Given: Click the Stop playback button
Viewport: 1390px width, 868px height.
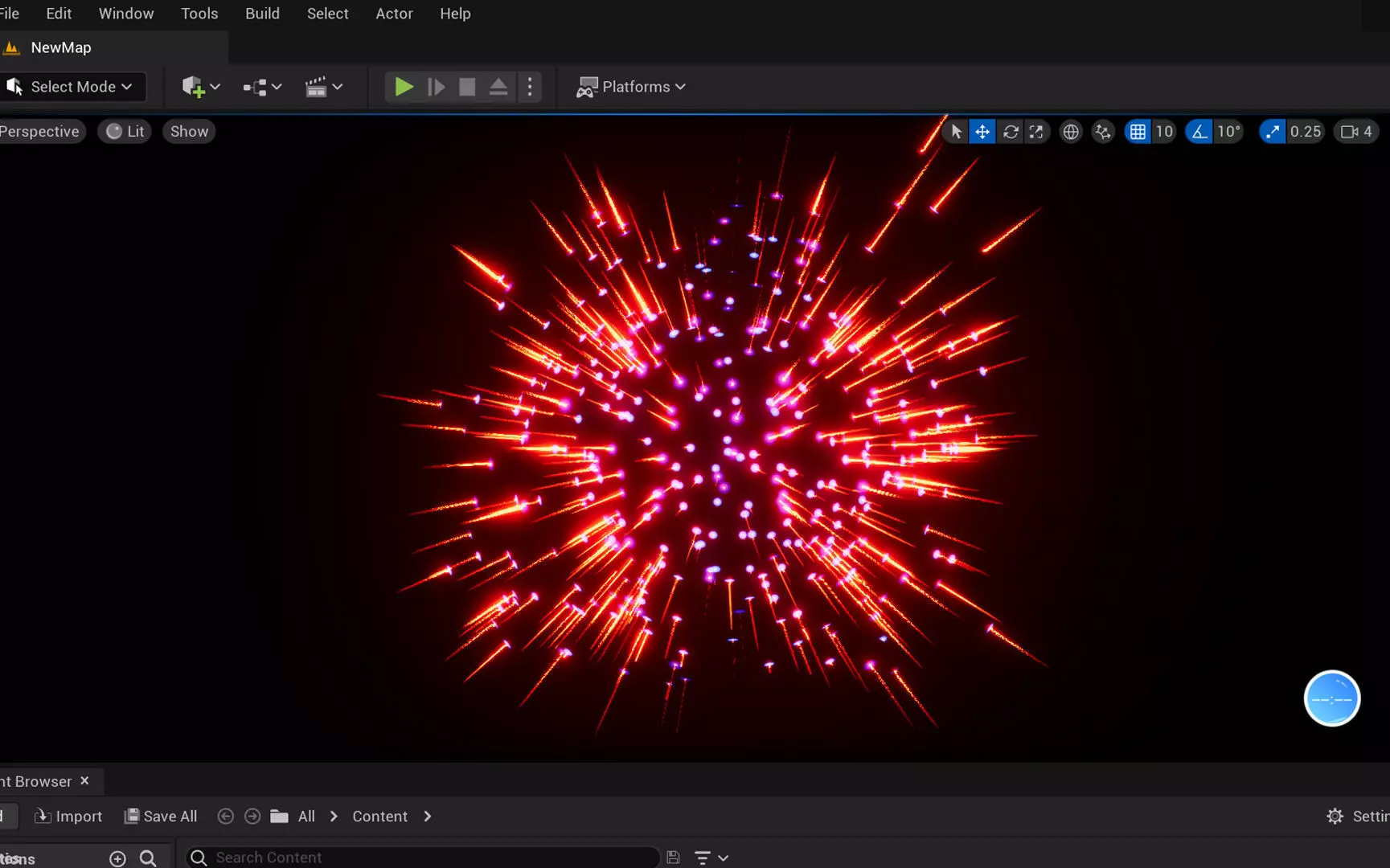Looking at the screenshot, I should click(467, 87).
